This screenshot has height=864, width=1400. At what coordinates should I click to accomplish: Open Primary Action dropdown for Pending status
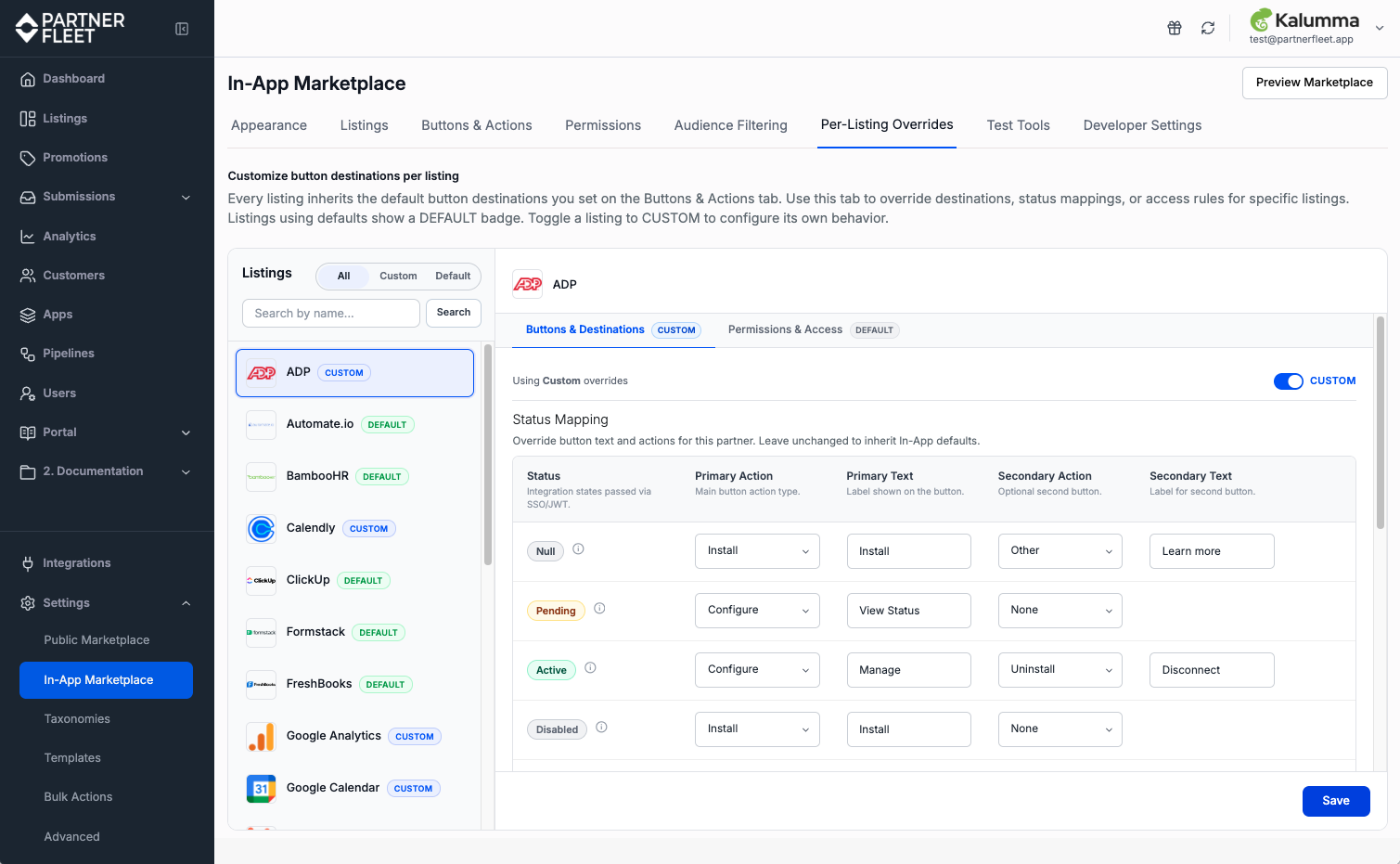coord(757,611)
